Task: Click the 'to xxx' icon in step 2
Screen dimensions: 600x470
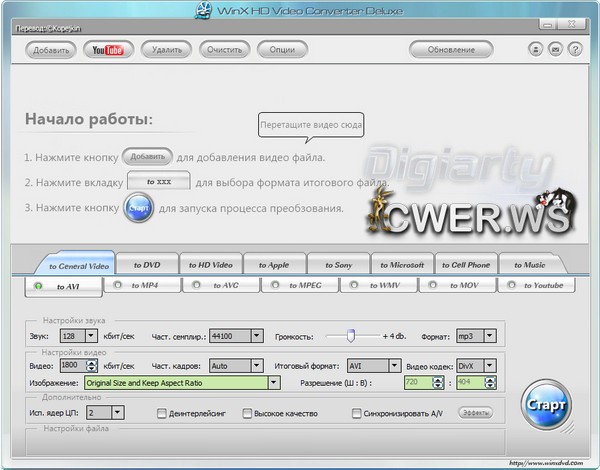Action: coord(159,182)
